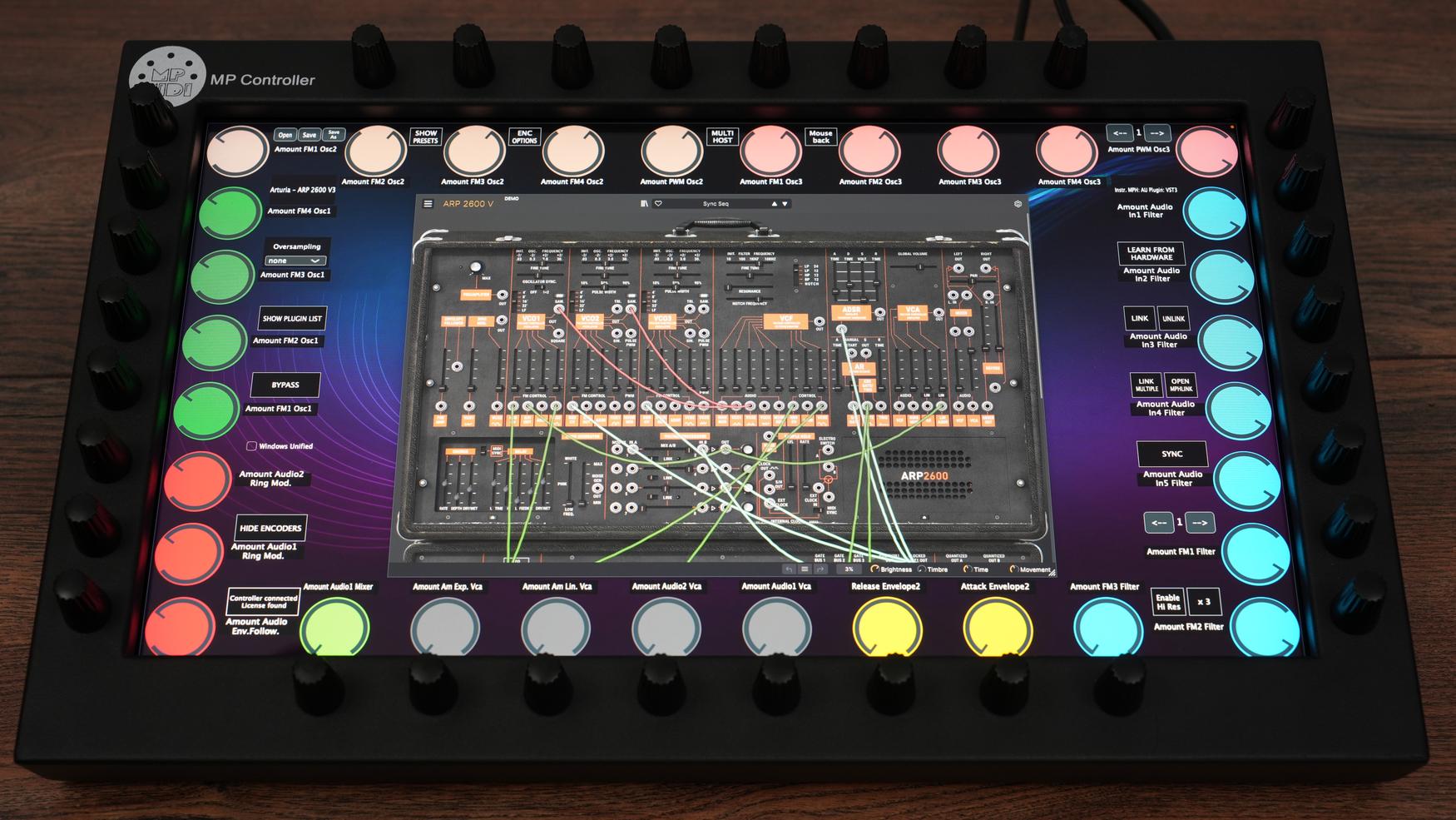Toggle the VCF filter type LP 24 switch
The height and width of the screenshot is (820, 1456).
point(797,274)
